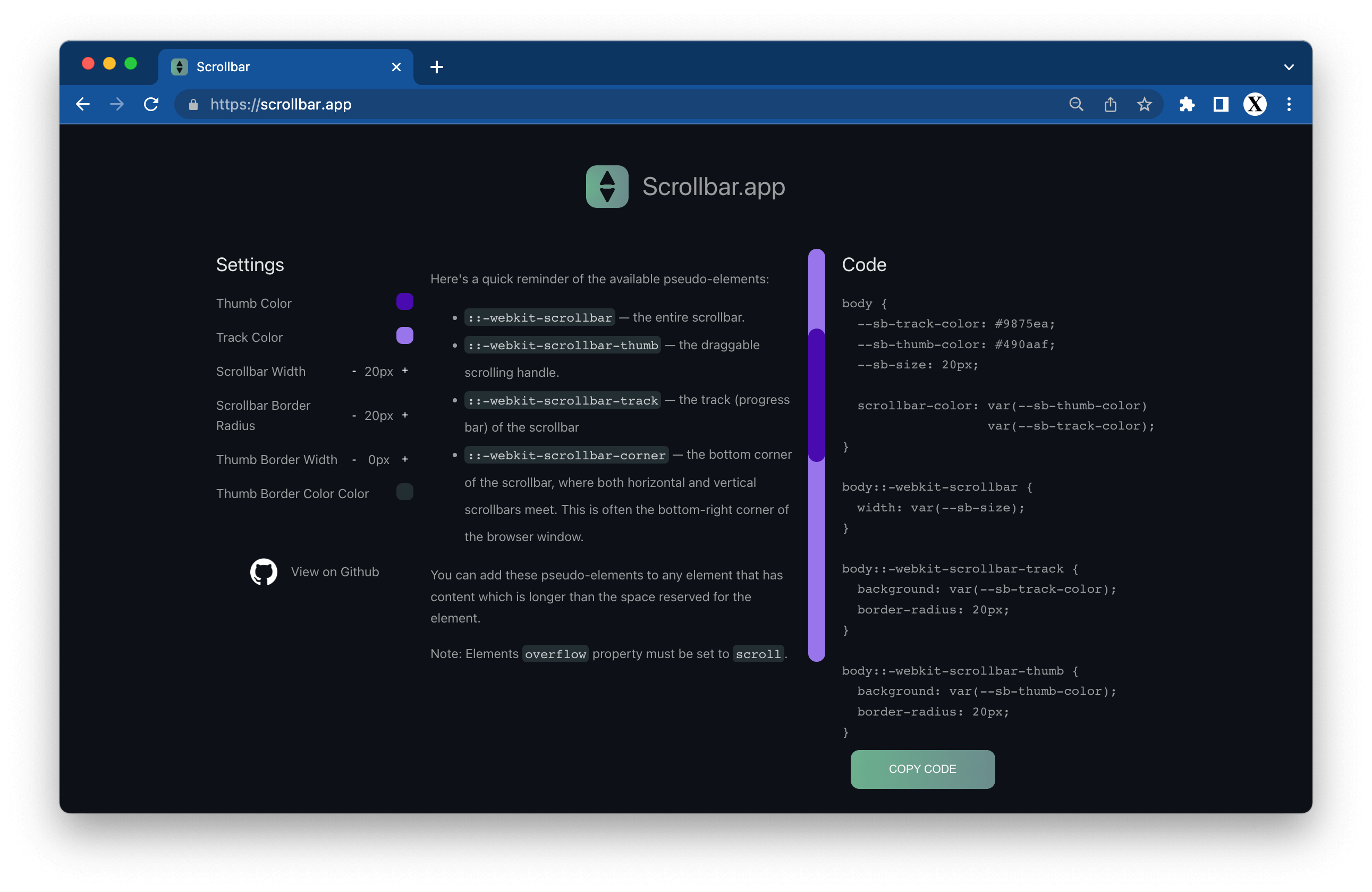
Task: Click the dark purple scrollbar thumb
Action: pos(816,395)
